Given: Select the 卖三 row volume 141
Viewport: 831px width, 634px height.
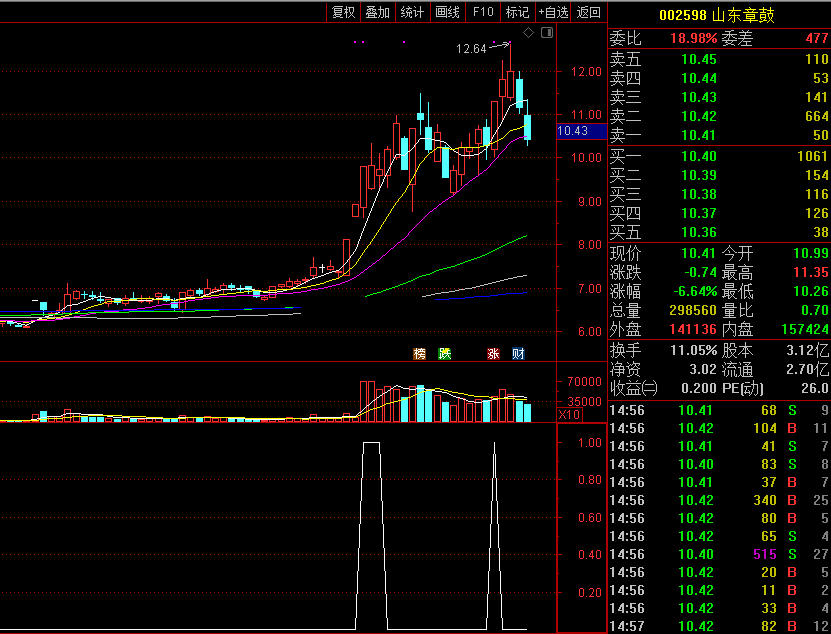Looking at the screenshot, I should (x=816, y=98).
